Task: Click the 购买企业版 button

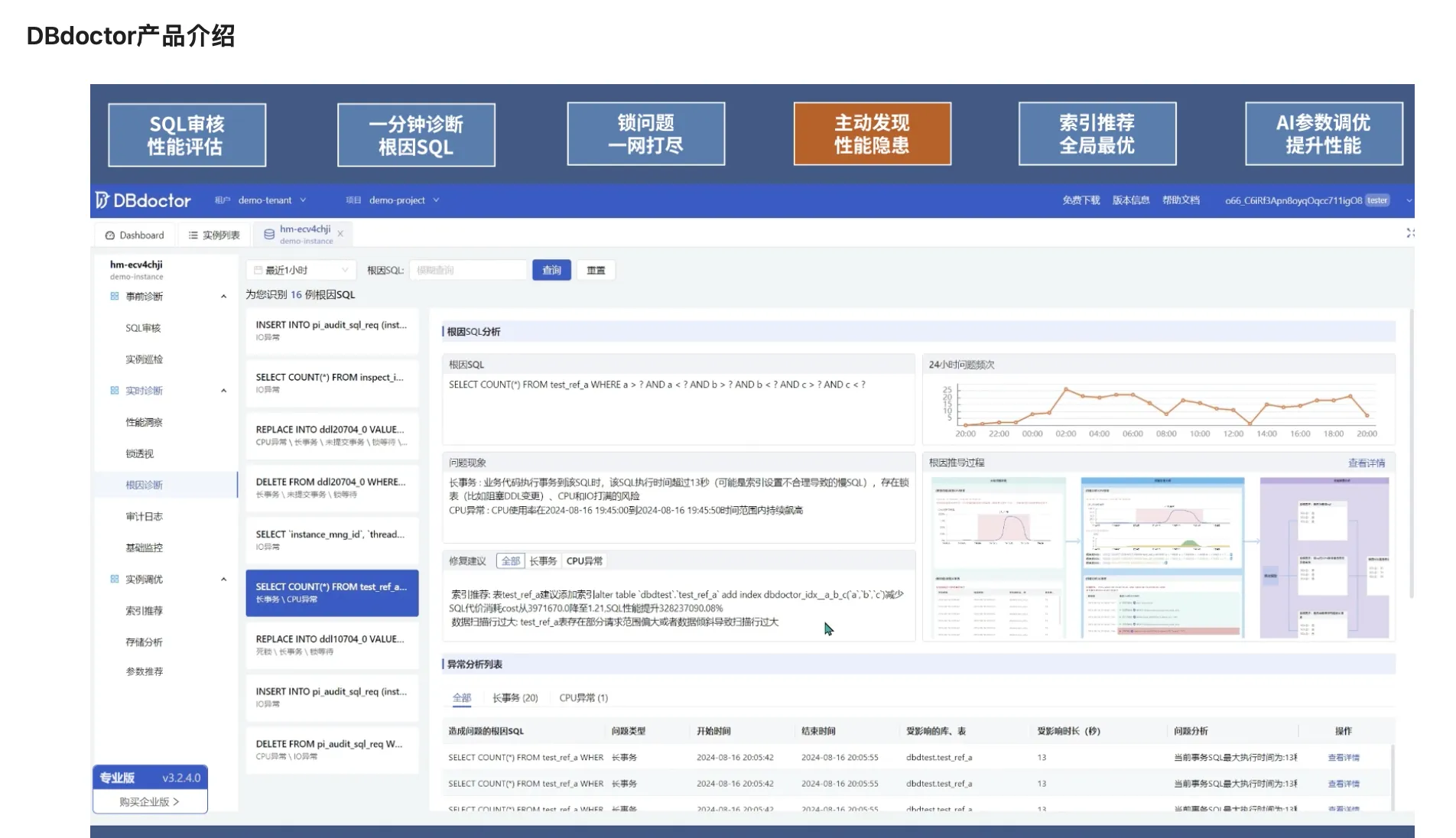Action: (x=150, y=801)
